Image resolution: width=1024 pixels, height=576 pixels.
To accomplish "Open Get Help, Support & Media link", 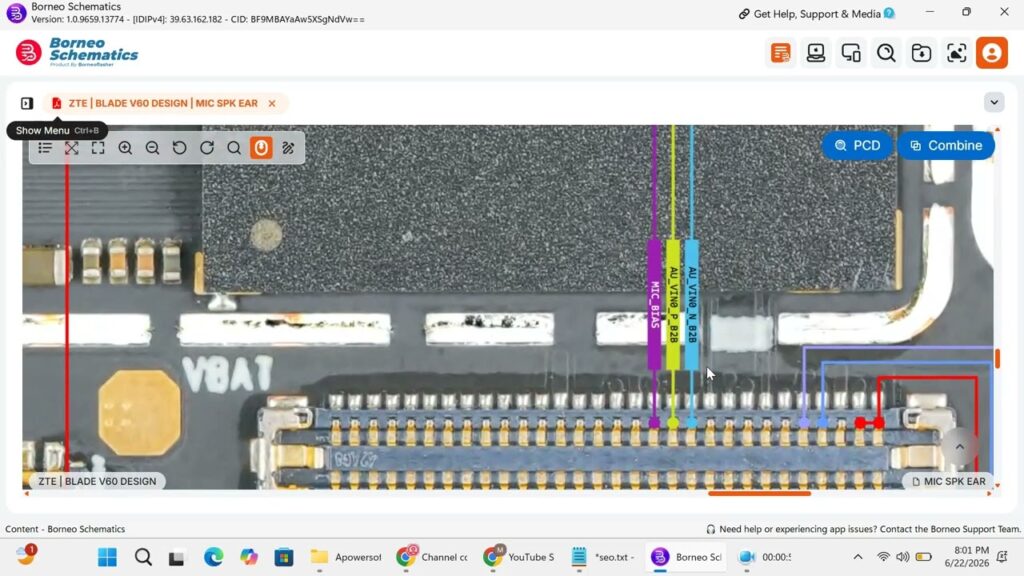I will tap(816, 14).
